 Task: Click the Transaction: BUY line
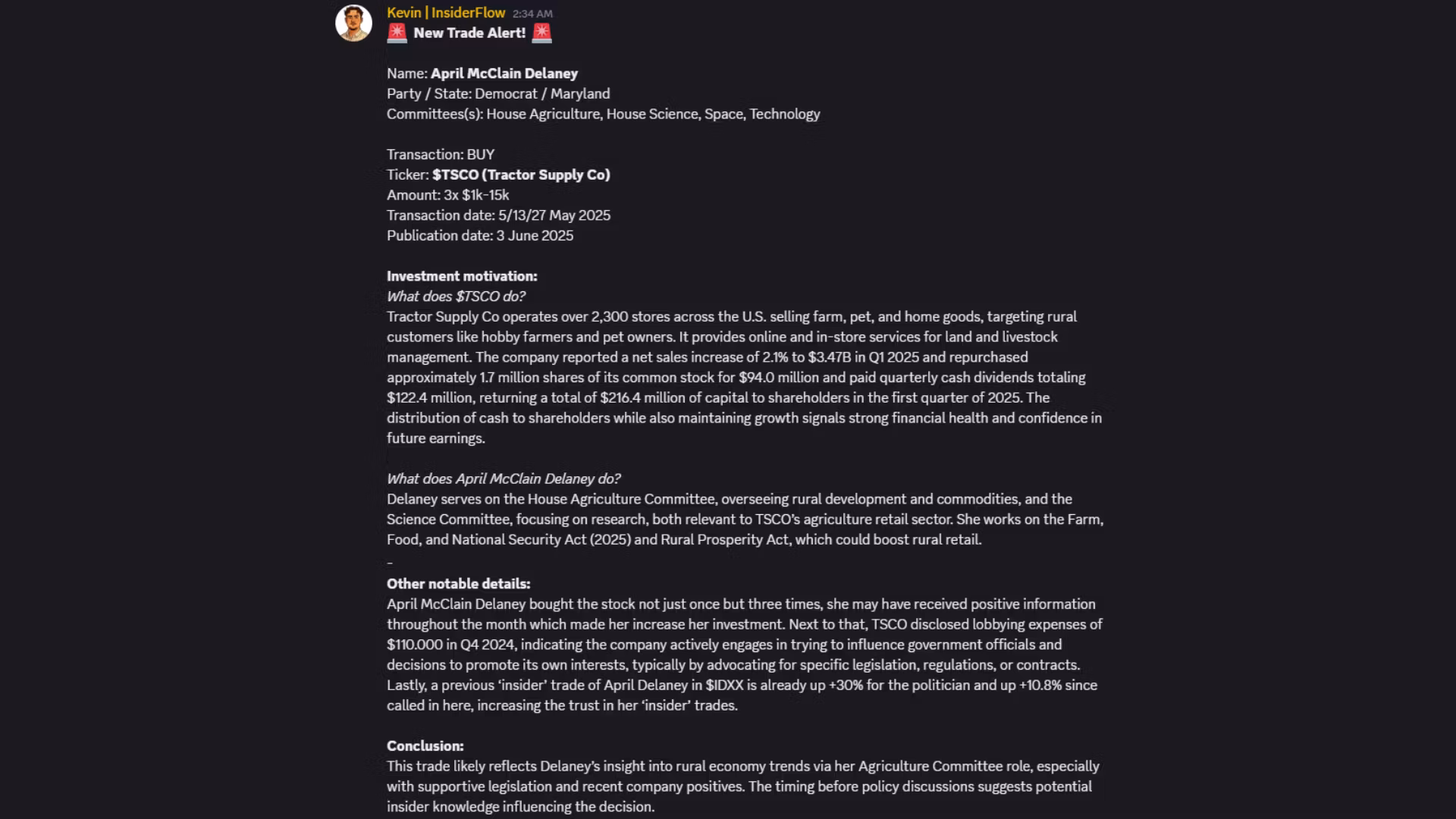(x=441, y=155)
